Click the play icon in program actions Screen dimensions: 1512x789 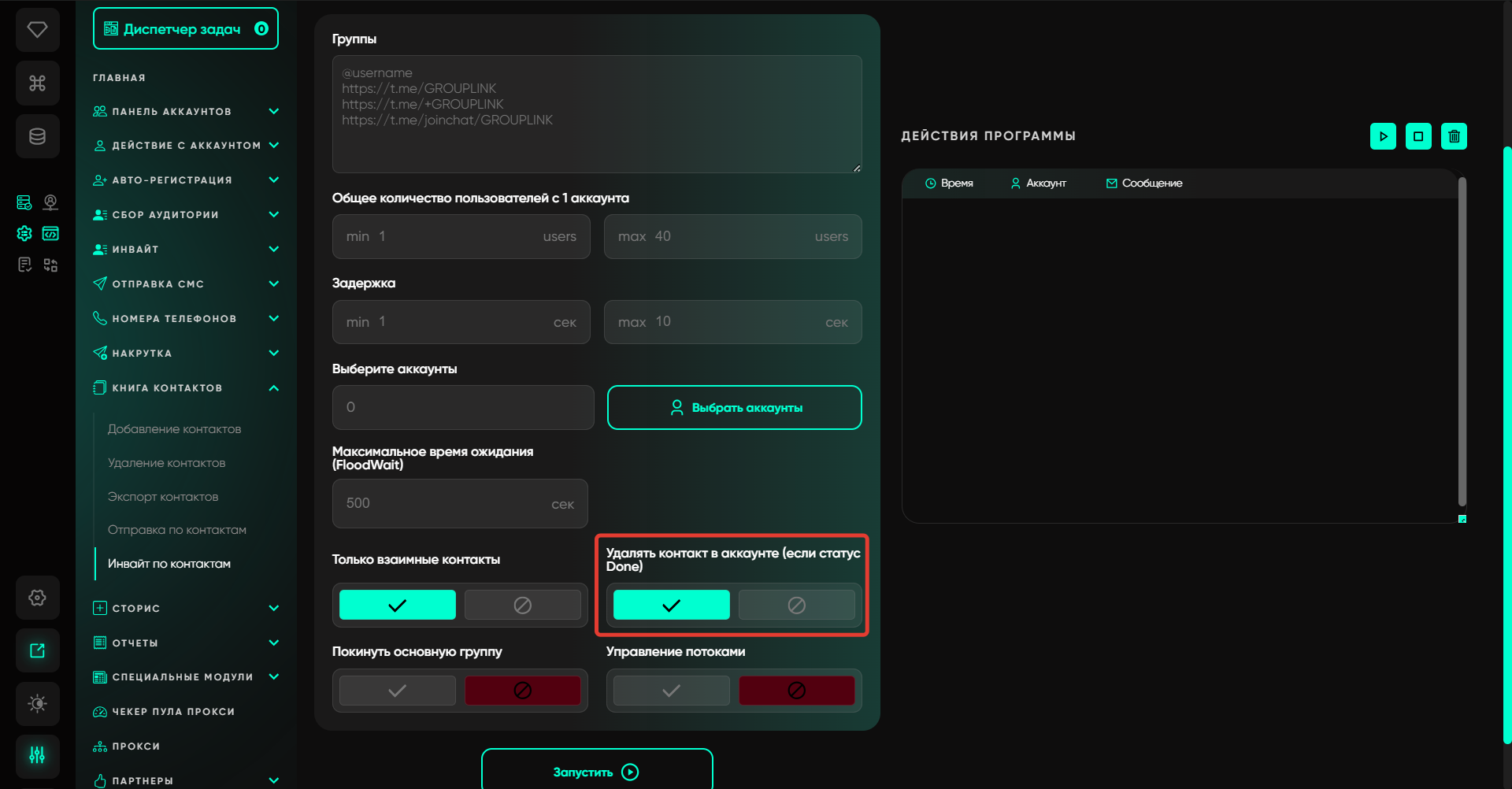point(1383,136)
